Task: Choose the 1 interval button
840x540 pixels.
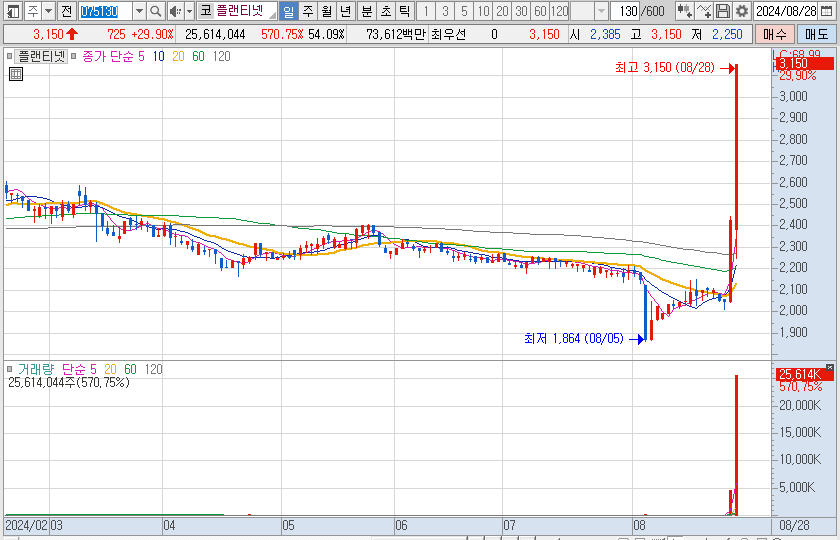Action: click(426, 11)
